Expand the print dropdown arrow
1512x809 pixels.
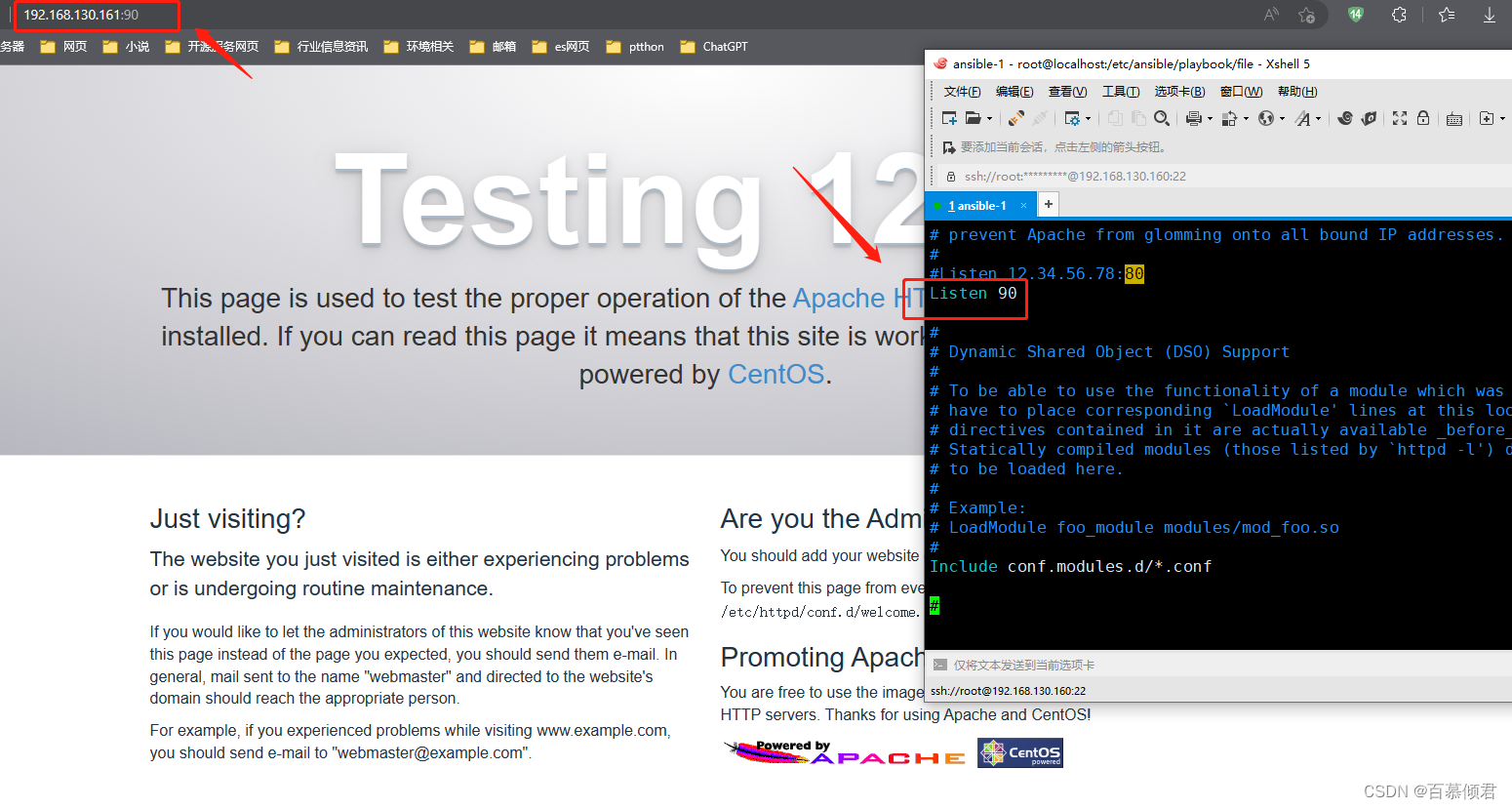pyautogui.click(x=1210, y=119)
